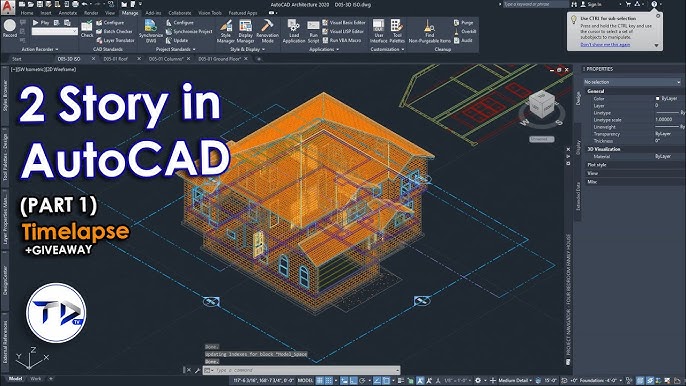The width and height of the screenshot is (686, 386).
Task: Expand the balloon tip down arrow
Action: 656,46
